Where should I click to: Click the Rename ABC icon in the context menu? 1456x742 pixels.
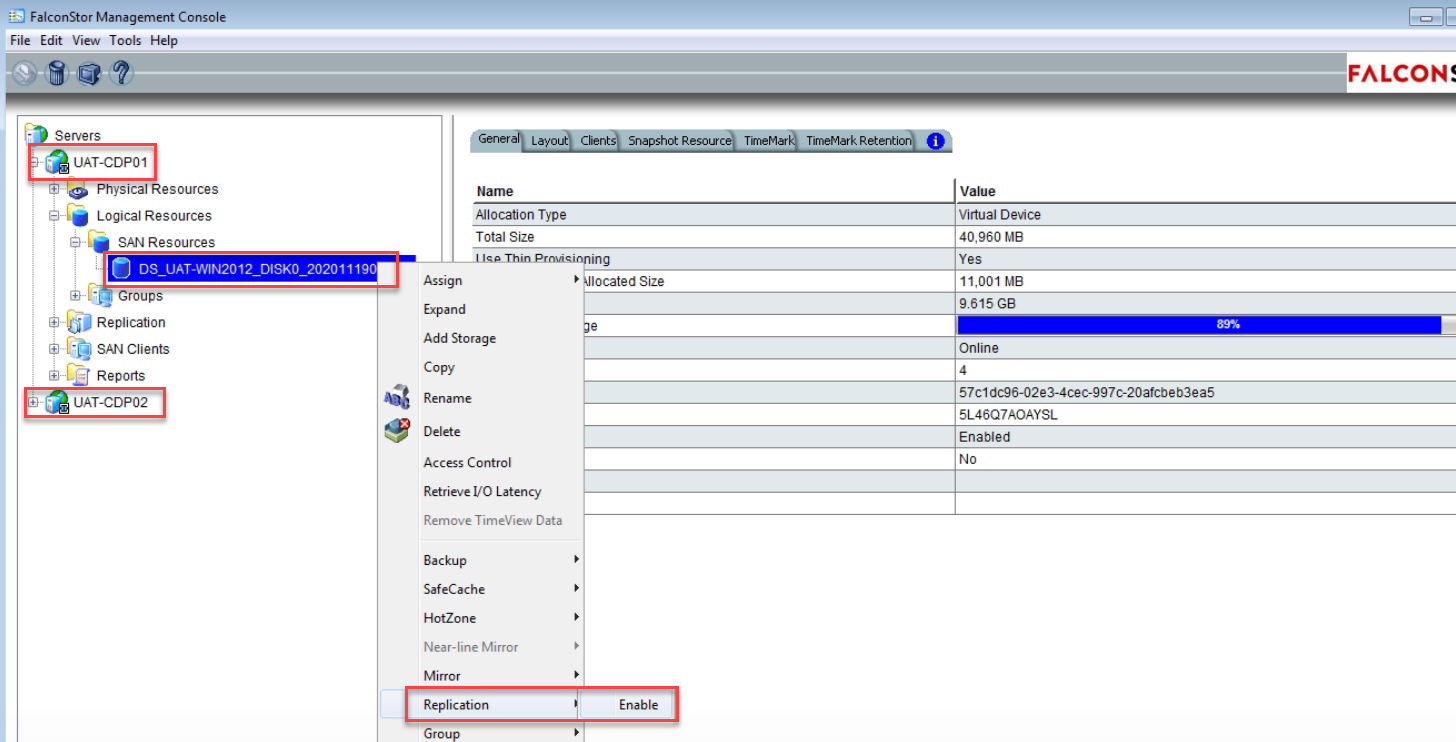tap(396, 397)
